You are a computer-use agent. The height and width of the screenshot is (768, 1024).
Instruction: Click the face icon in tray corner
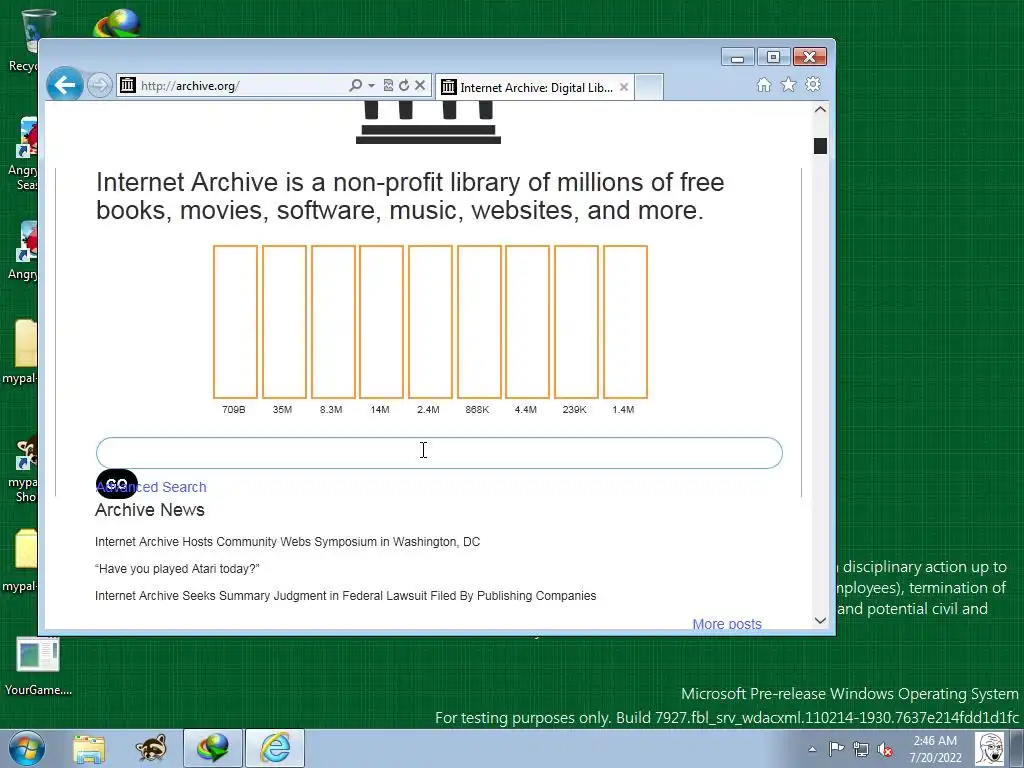click(990, 749)
